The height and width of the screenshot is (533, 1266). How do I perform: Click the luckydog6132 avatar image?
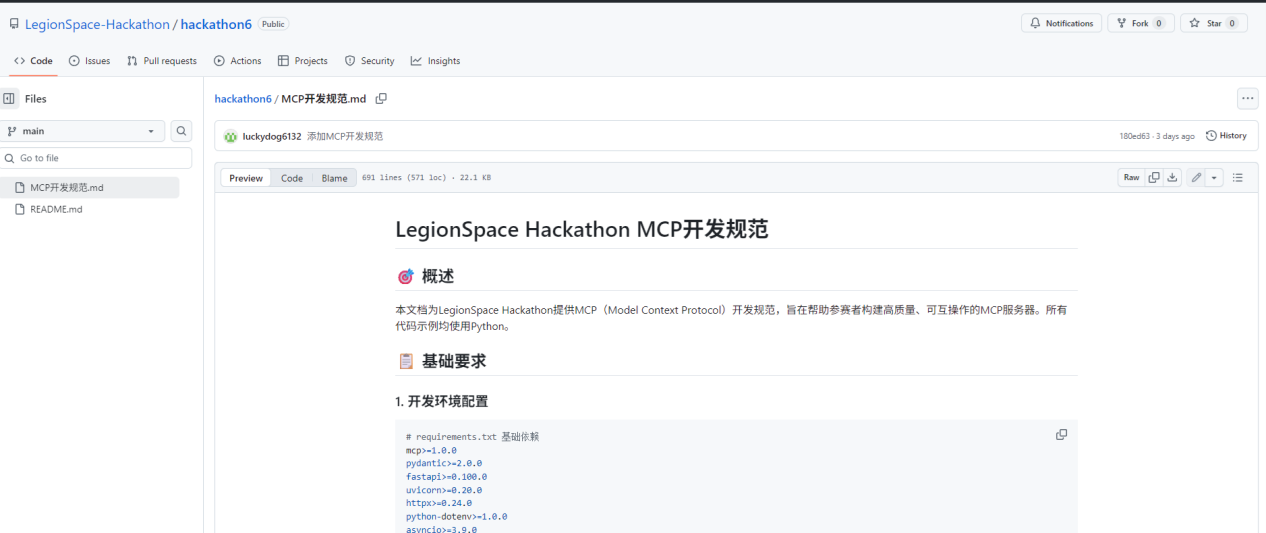pyautogui.click(x=230, y=136)
